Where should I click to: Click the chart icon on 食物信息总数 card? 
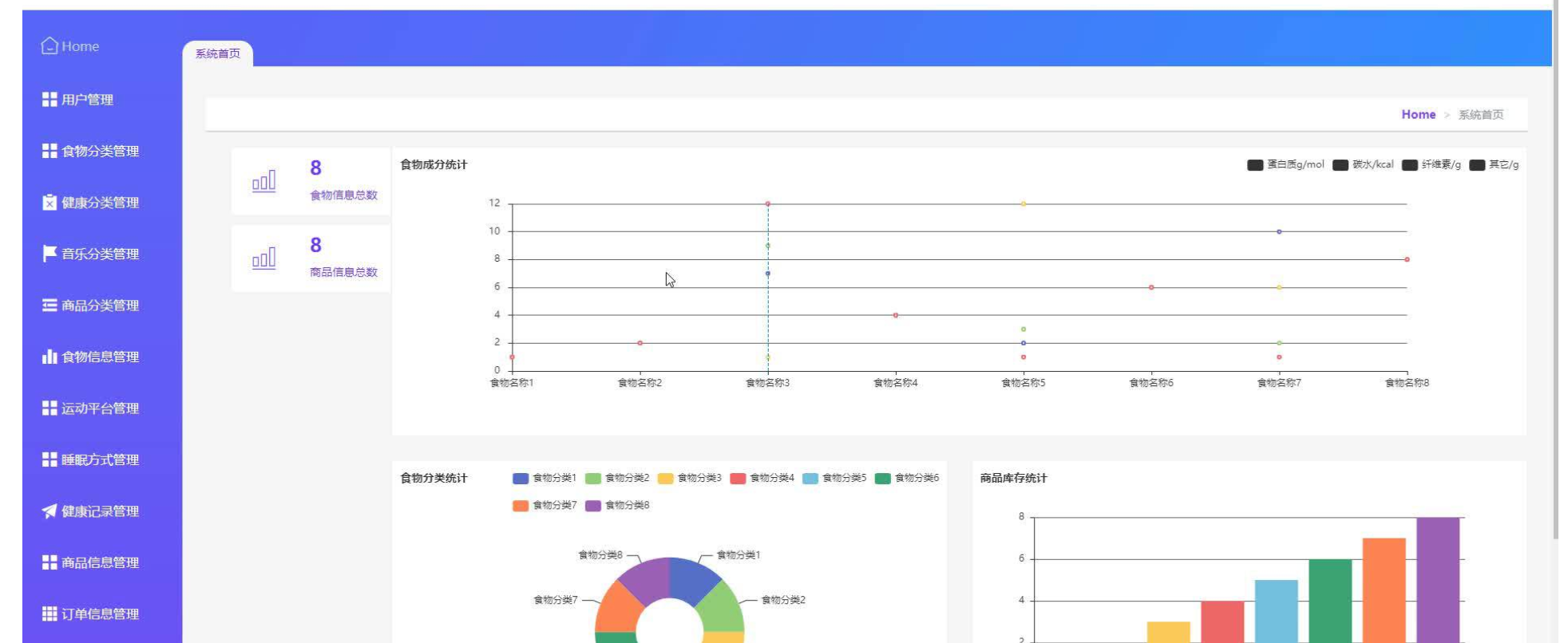[264, 181]
